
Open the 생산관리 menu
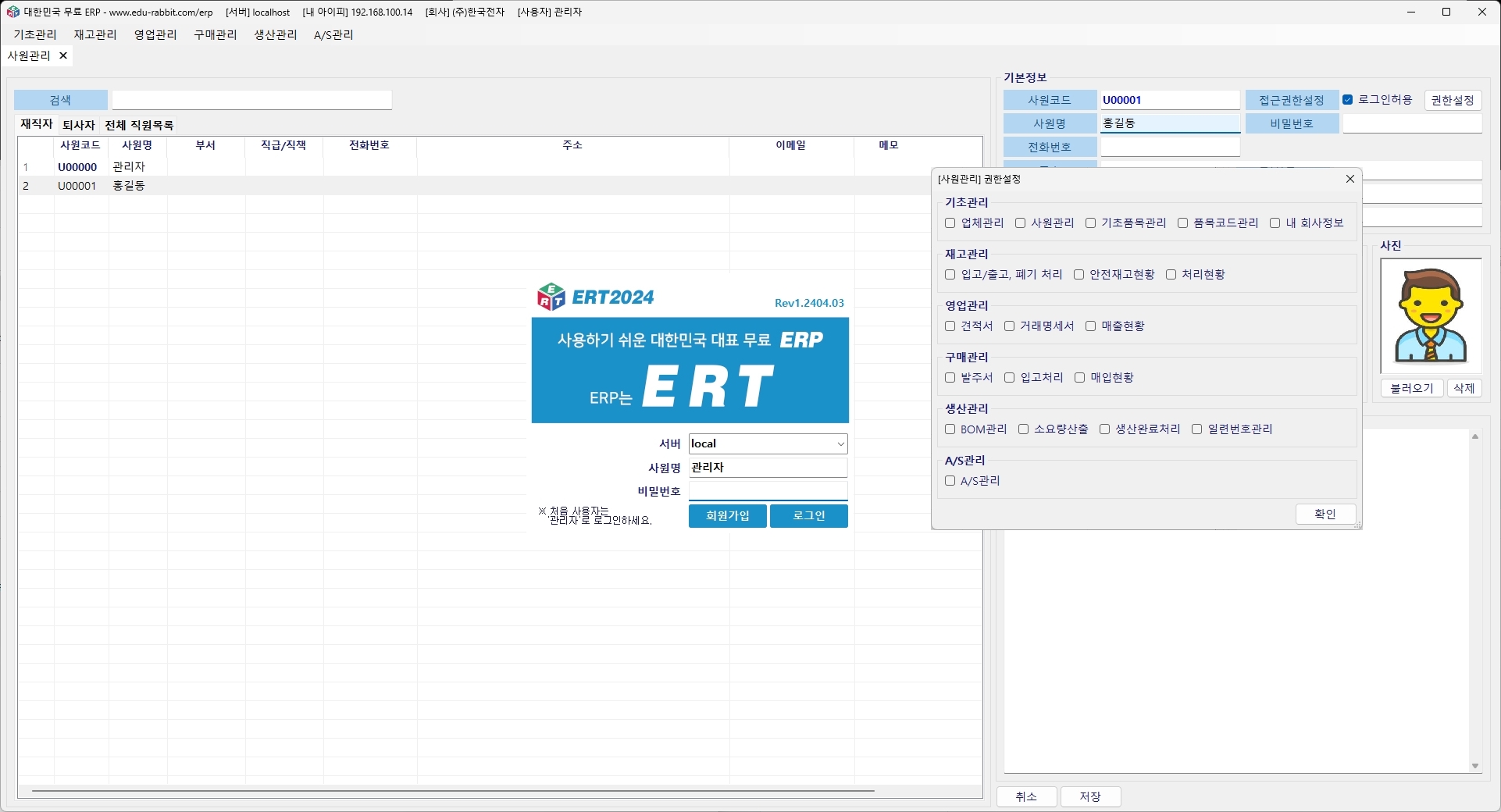[x=275, y=34]
